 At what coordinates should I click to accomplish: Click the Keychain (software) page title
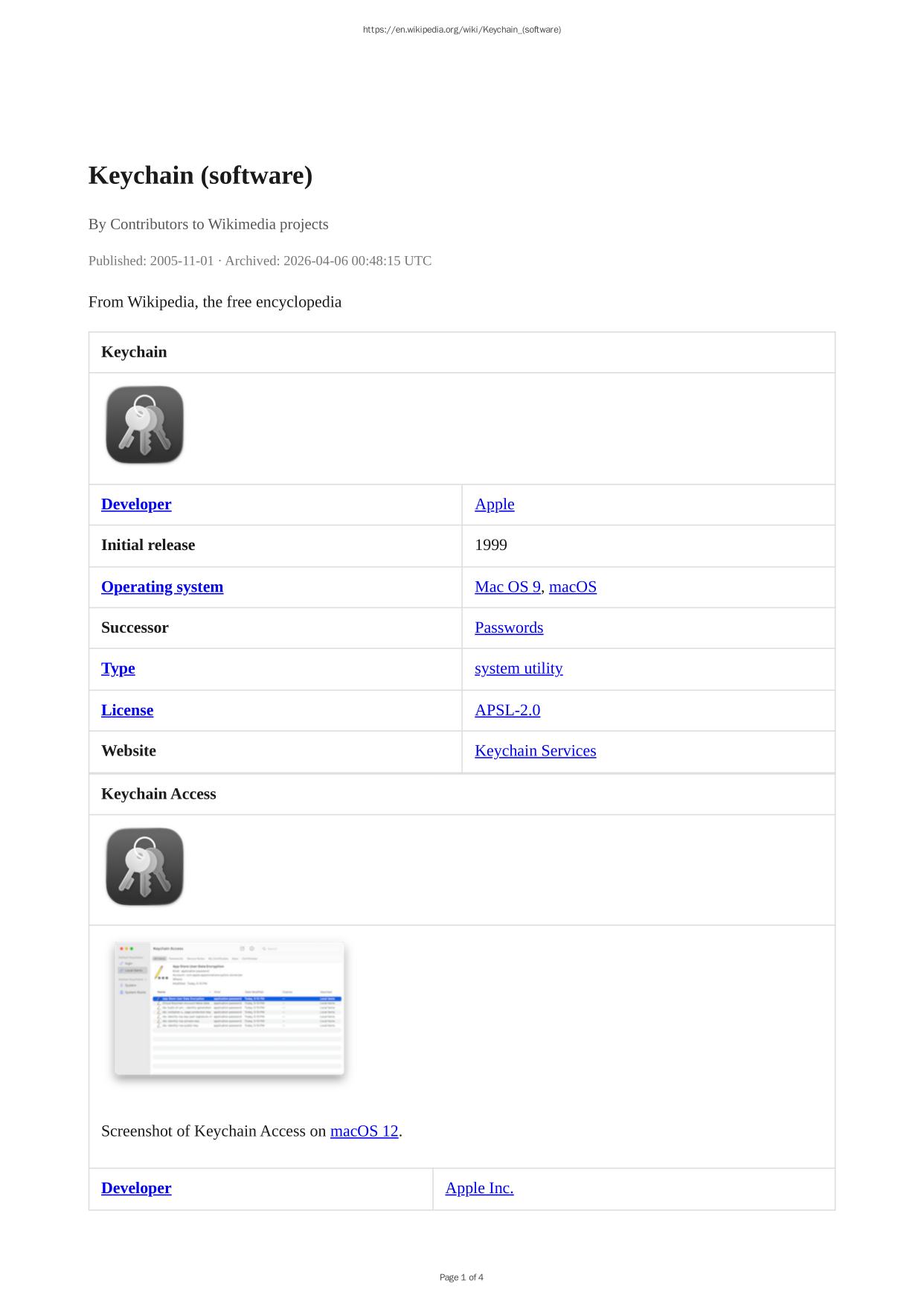[200, 176]
